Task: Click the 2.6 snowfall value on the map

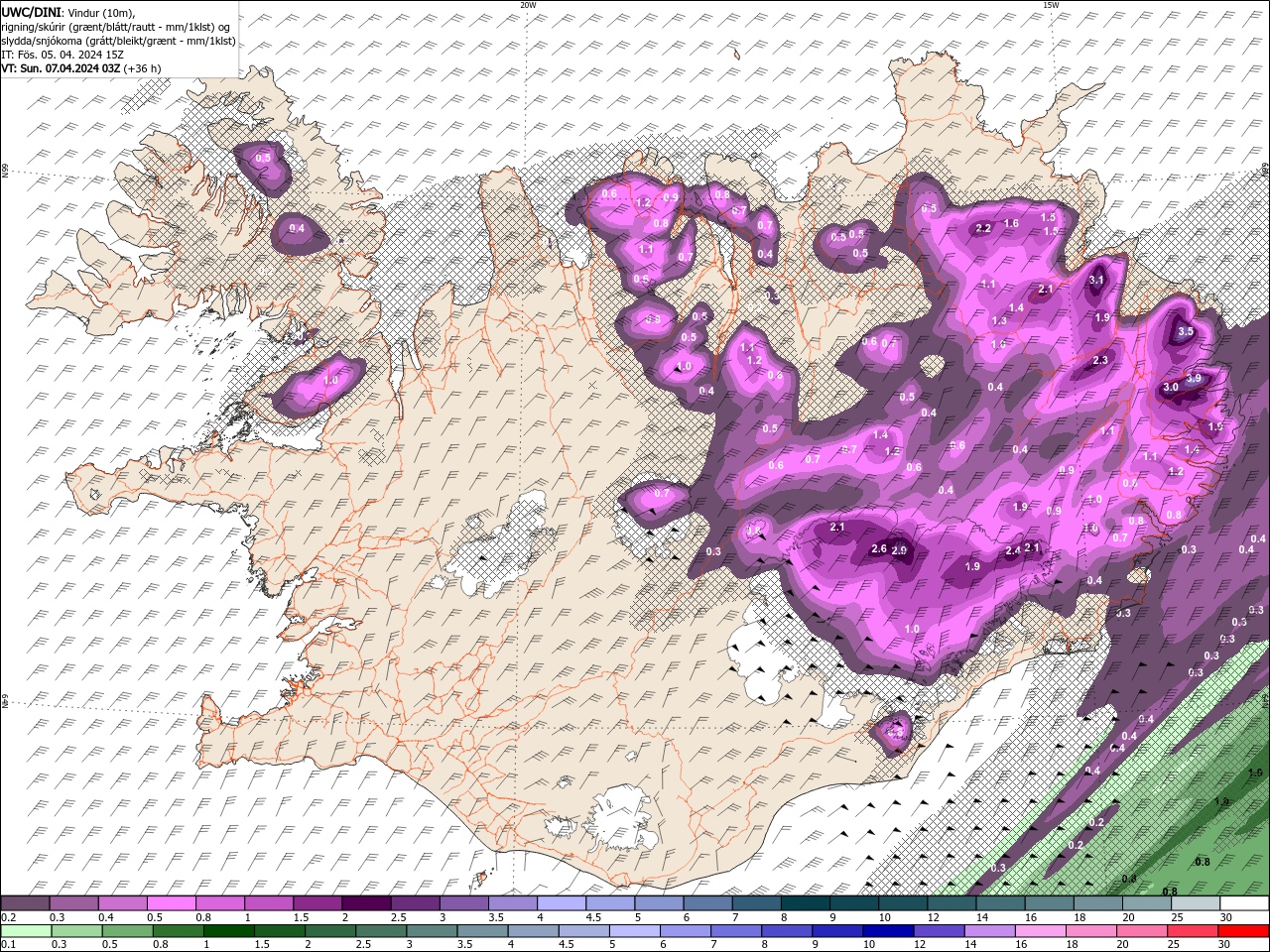Action: tap(878, 549)
